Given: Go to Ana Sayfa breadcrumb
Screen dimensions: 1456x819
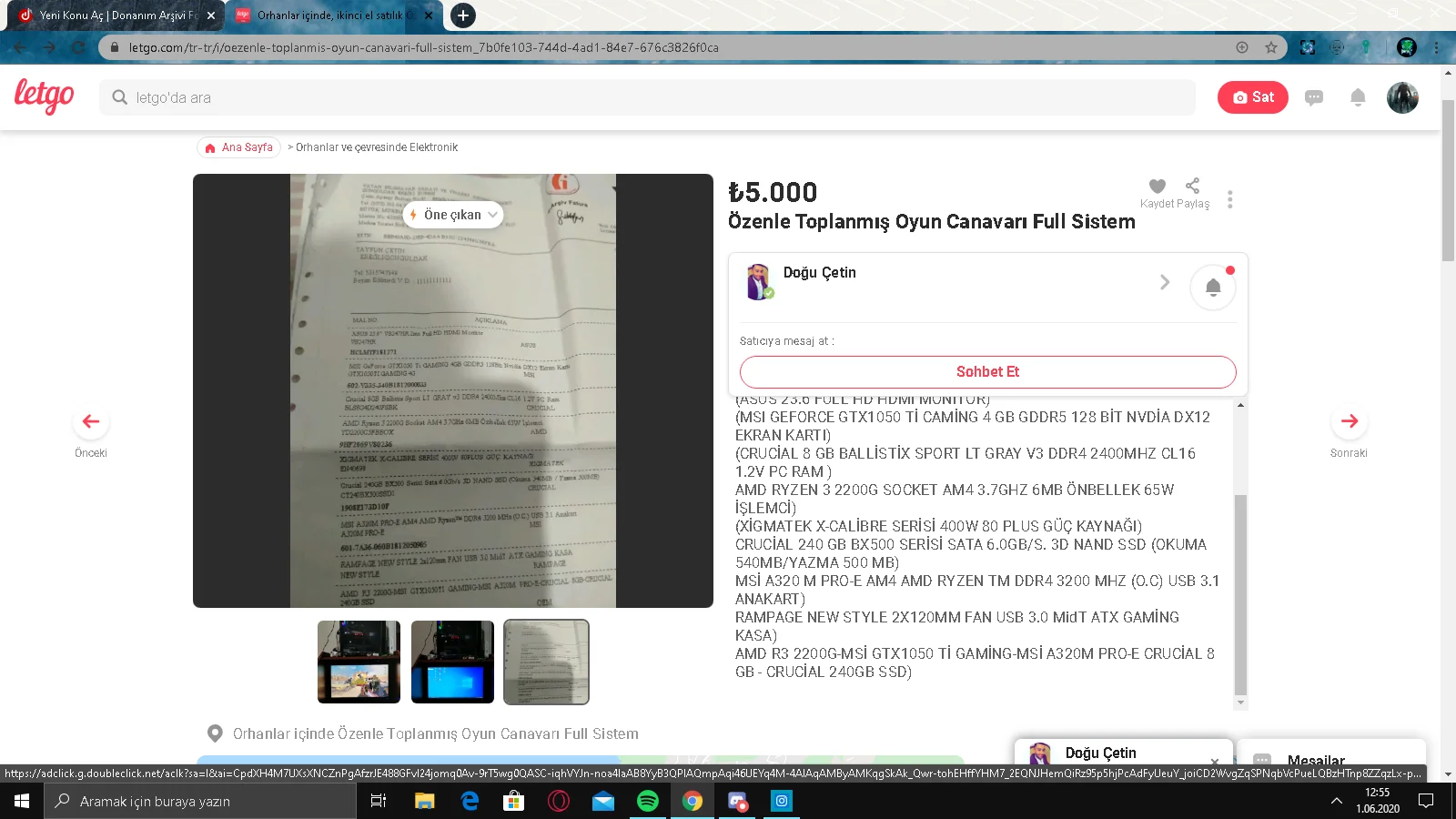Looking at the screenshot, I should [238, 147].
